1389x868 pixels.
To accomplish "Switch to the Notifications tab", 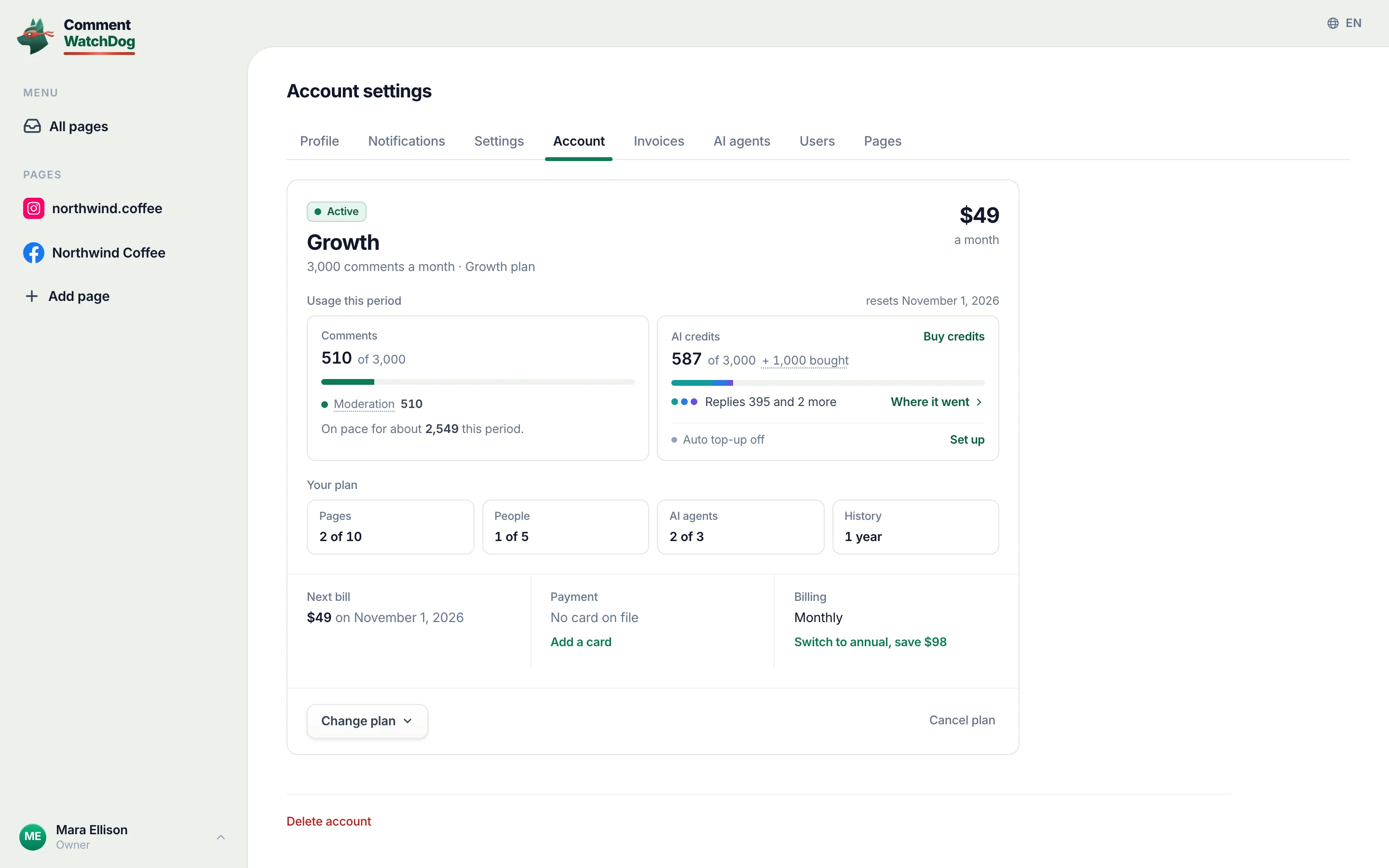I will point(407,141).
